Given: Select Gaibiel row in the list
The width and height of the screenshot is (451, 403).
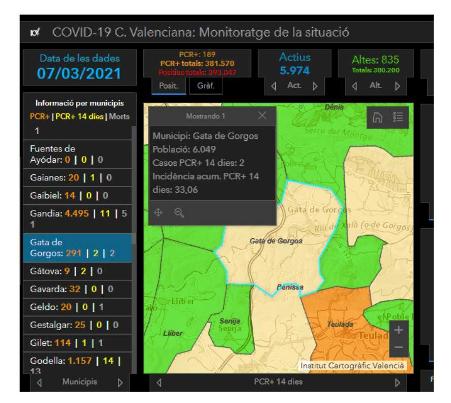Looking at the screenshot, I should (78, 196).
